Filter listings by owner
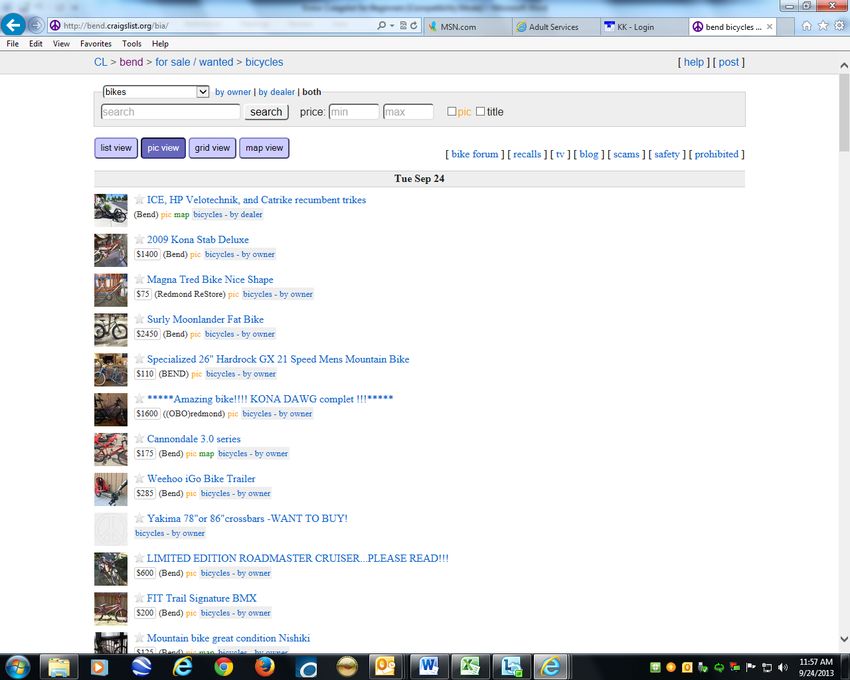Screen dimensions: 850x680 click(x=233, y=92)
